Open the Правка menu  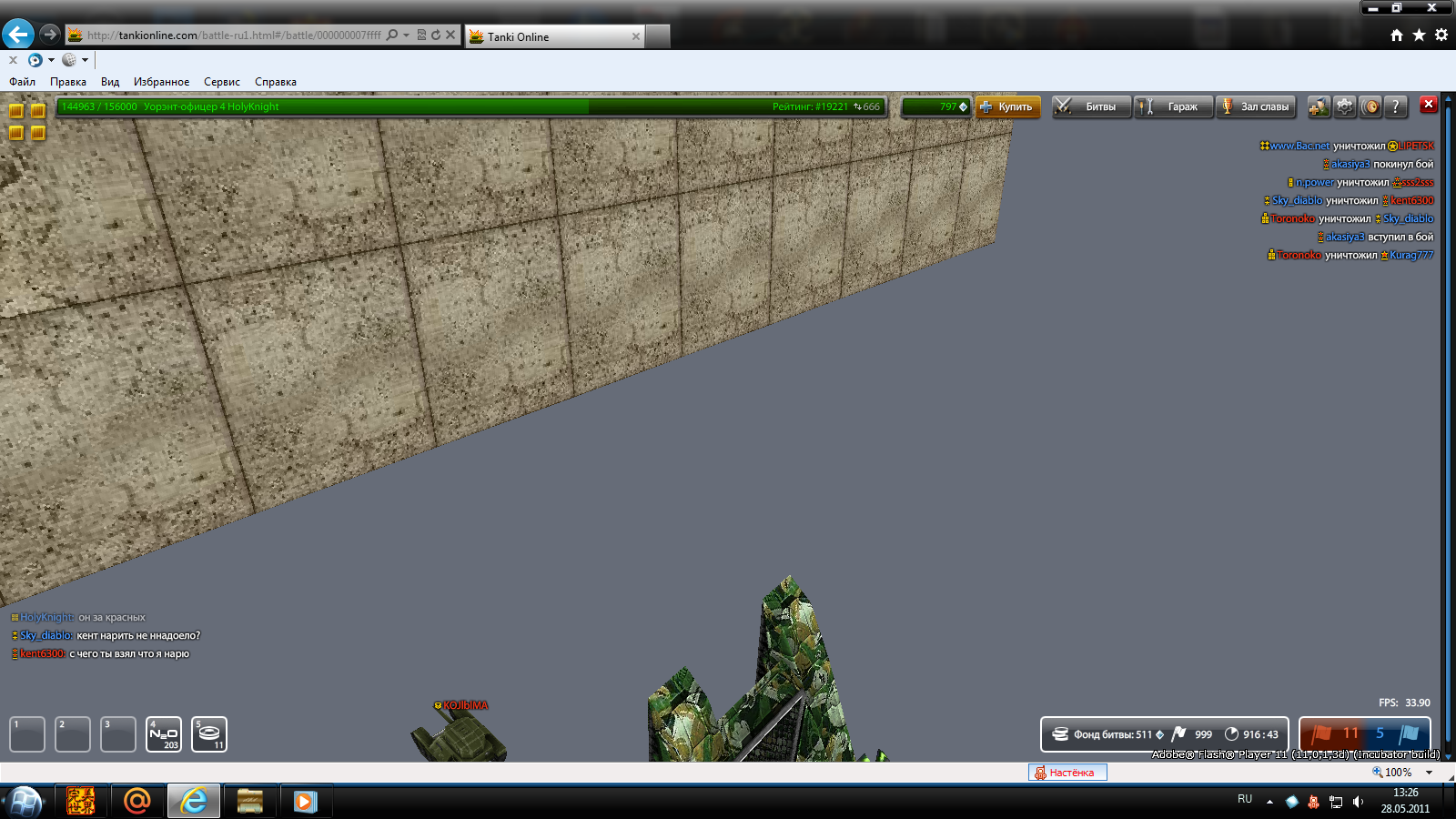click(x=68, y=82)
